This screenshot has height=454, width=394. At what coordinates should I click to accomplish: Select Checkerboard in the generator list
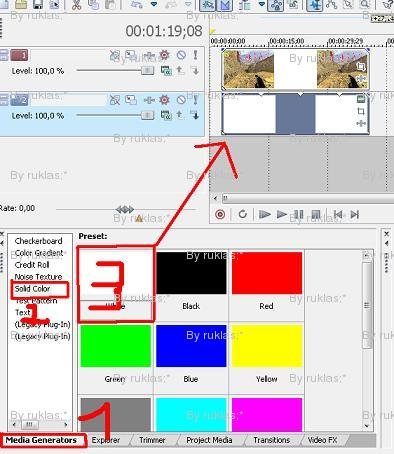pyautogui.click(x=38, y=241)
